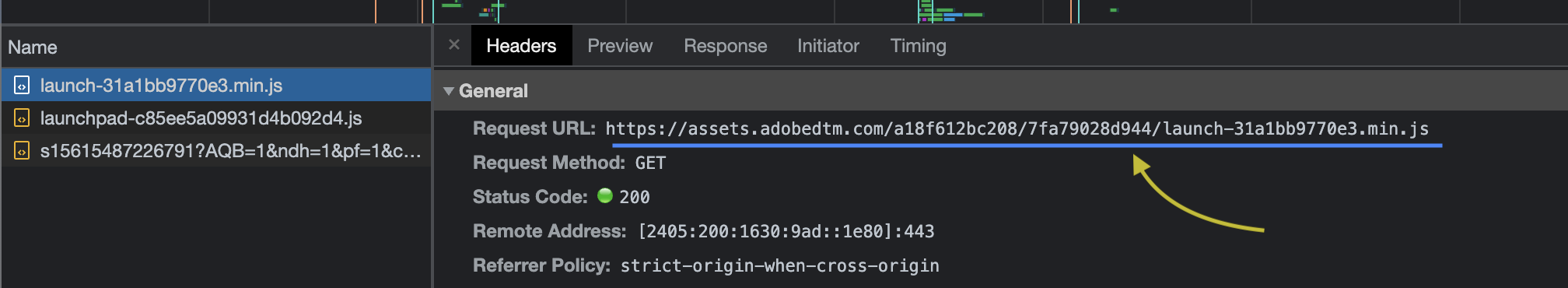The height and width of the screenshot is (288, 1568).
Task: Click the s15615487226791 request script icon
Action: coord(22,151)
